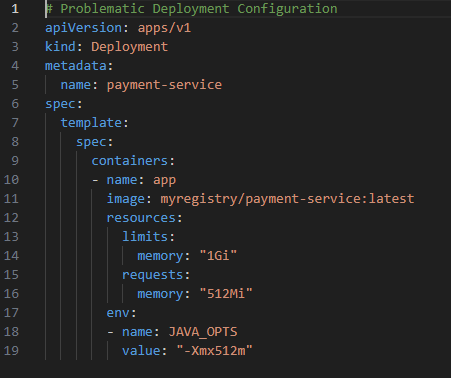
Task: Select the value "Deployment"
Action: tap(130, 47)
